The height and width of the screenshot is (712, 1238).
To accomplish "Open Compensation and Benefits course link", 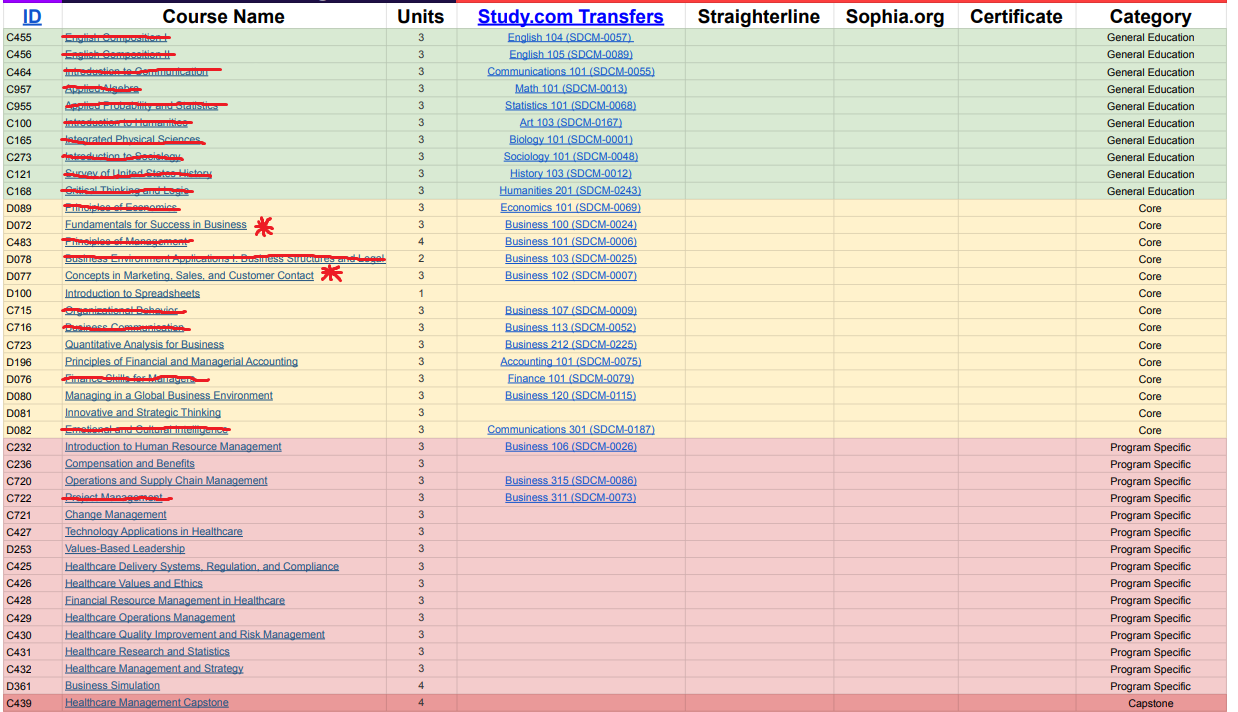I will coord(130,464).
